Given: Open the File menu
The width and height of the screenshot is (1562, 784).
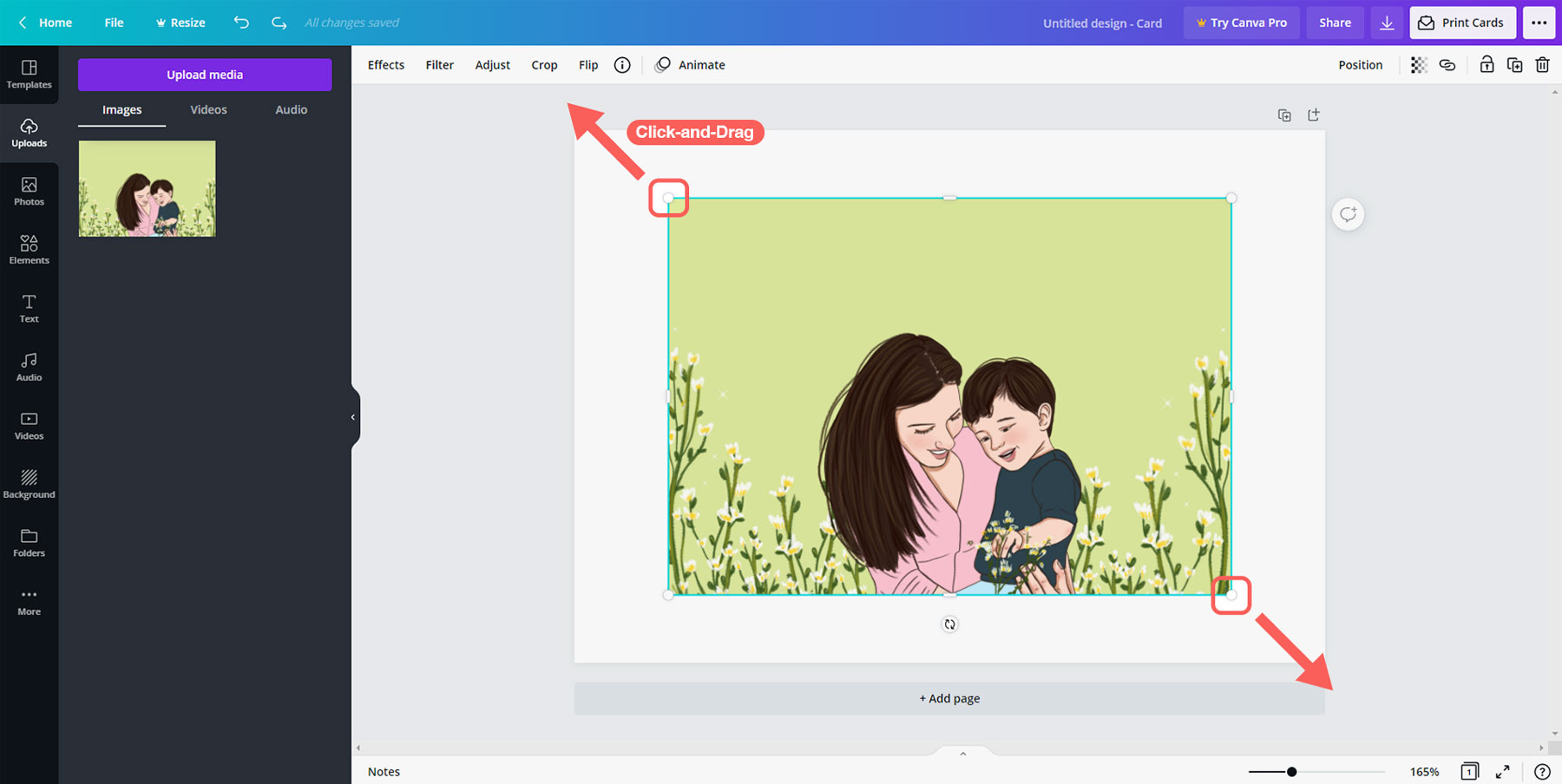Looking at the screenshot, I should coord(114,23).
